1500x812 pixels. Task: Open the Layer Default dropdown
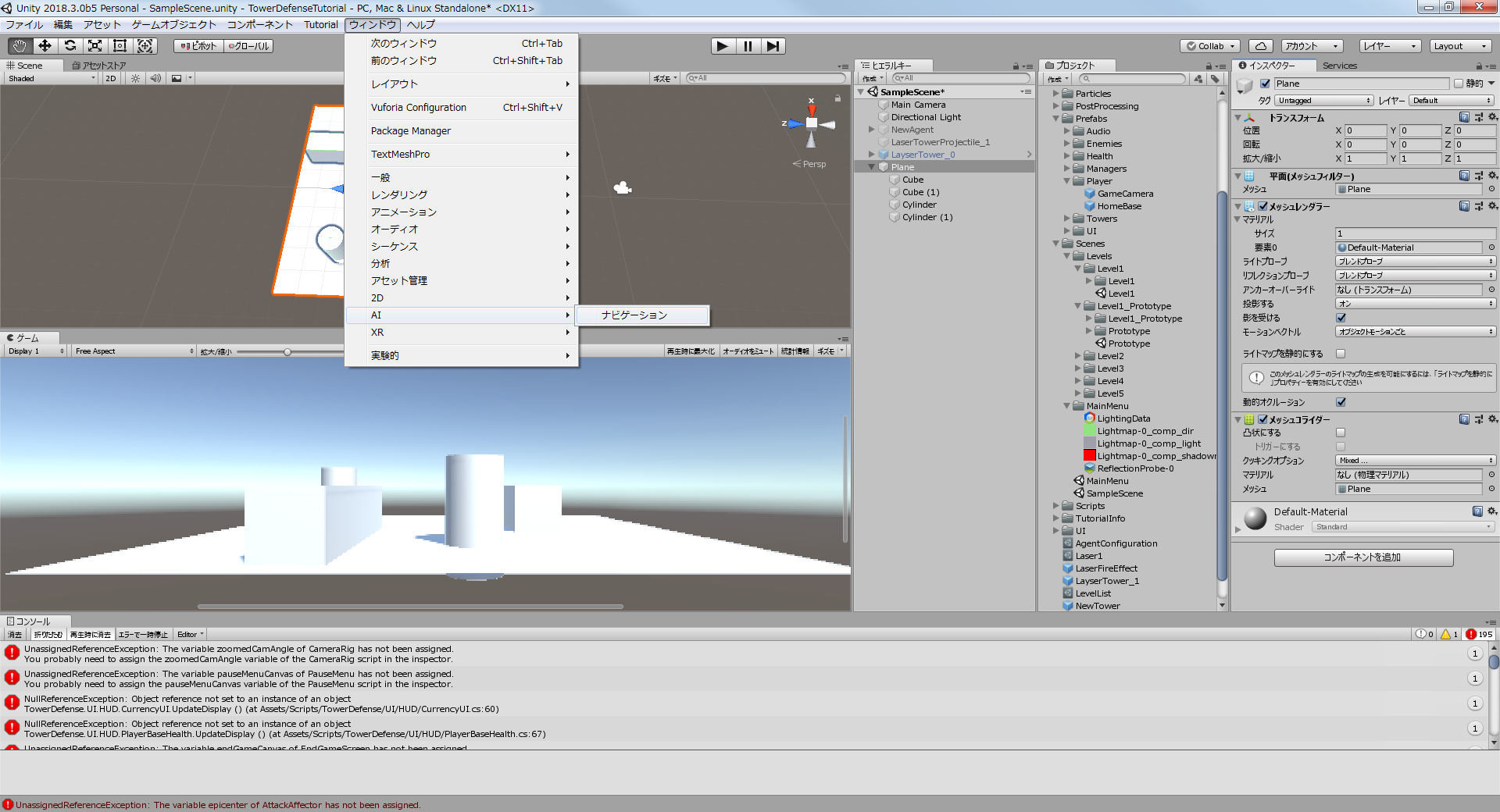1452,101
